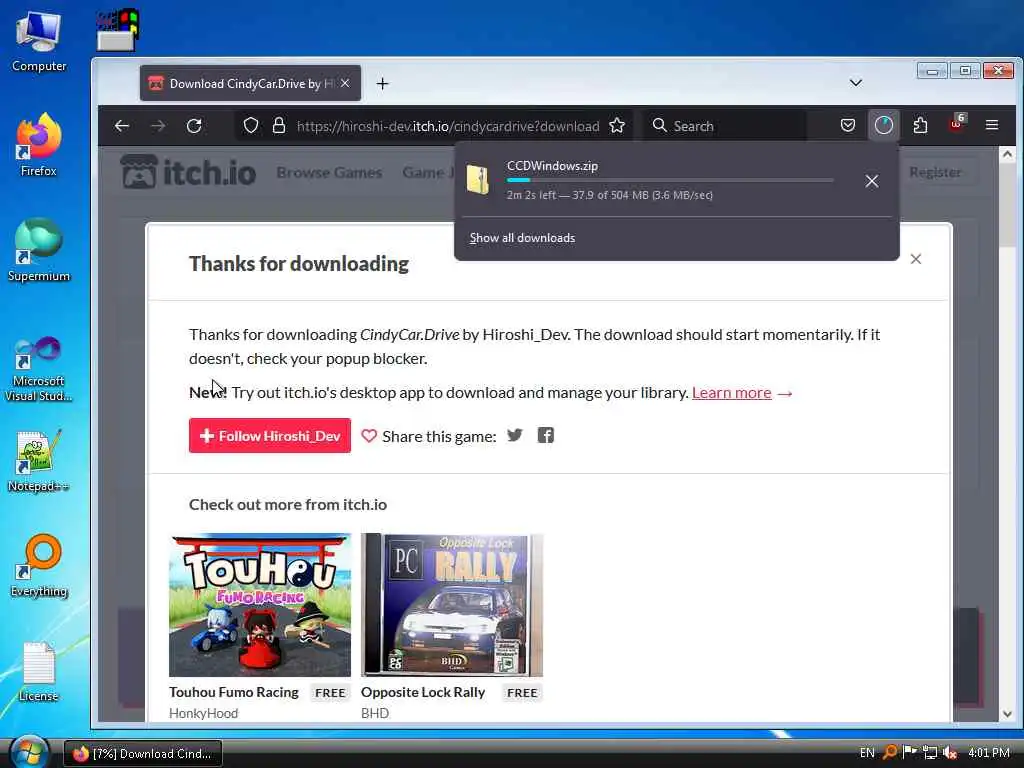Click the uBlock extension icon with badge 6
The image size is (1024, 768).
(957, 123)
